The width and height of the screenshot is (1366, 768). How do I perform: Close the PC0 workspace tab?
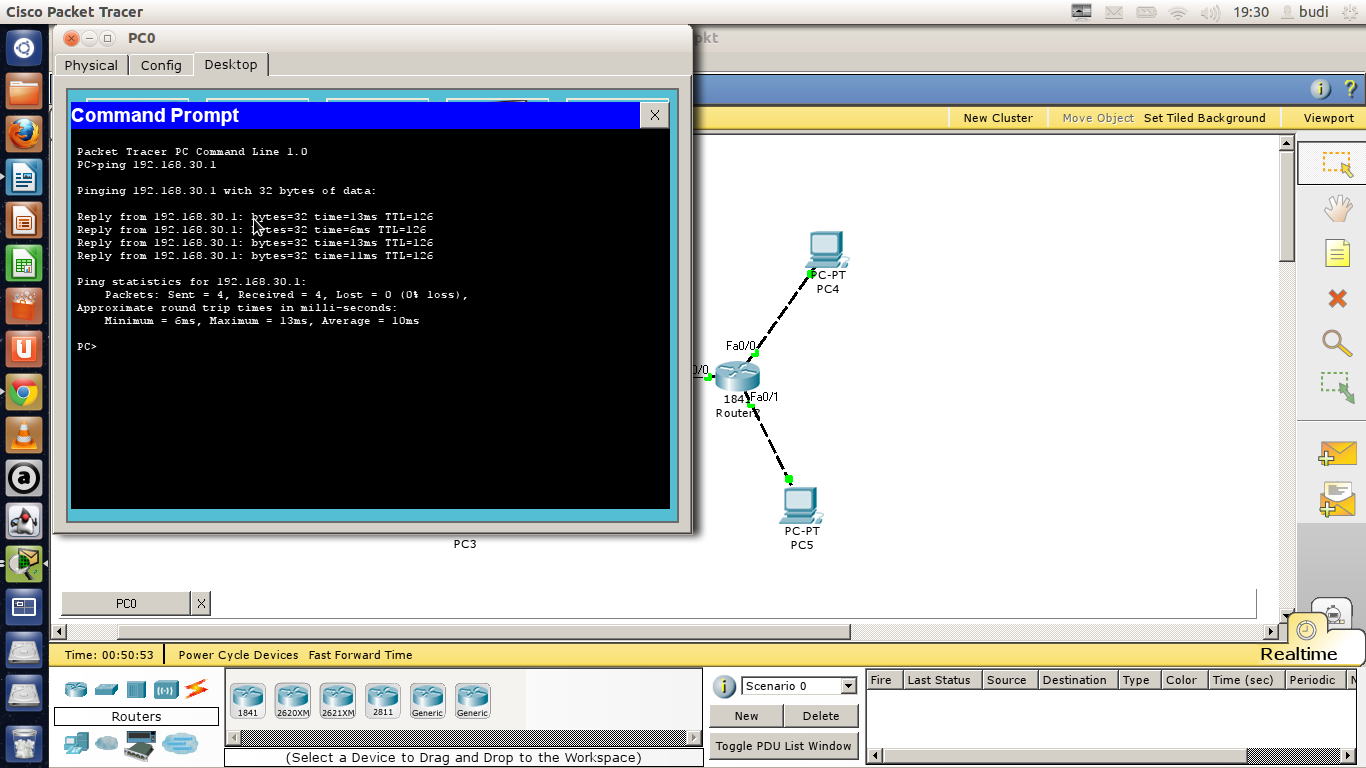click(x=201, y=603)
